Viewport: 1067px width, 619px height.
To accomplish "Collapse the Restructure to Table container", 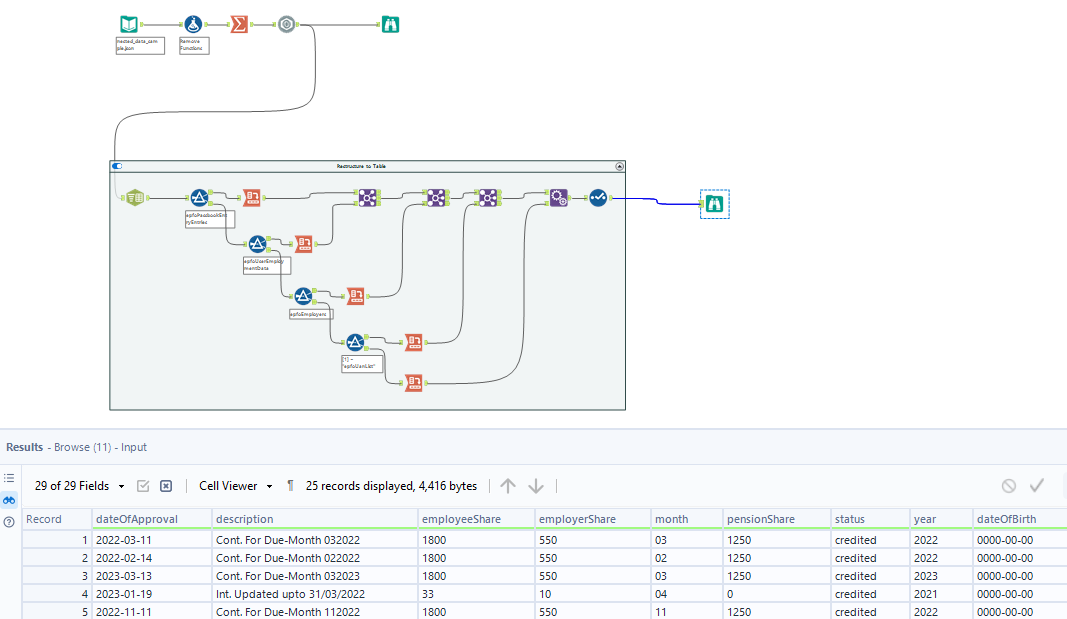I will (619, 166).
